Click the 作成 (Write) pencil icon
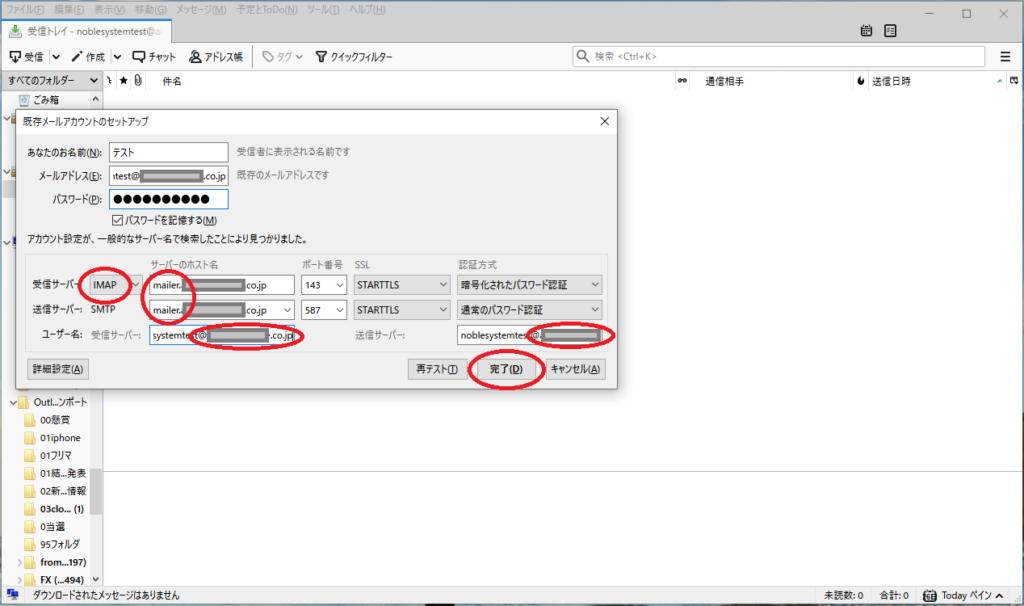Image resolution: width=1024 pixels, height=606 pixels. coord(77,57)
